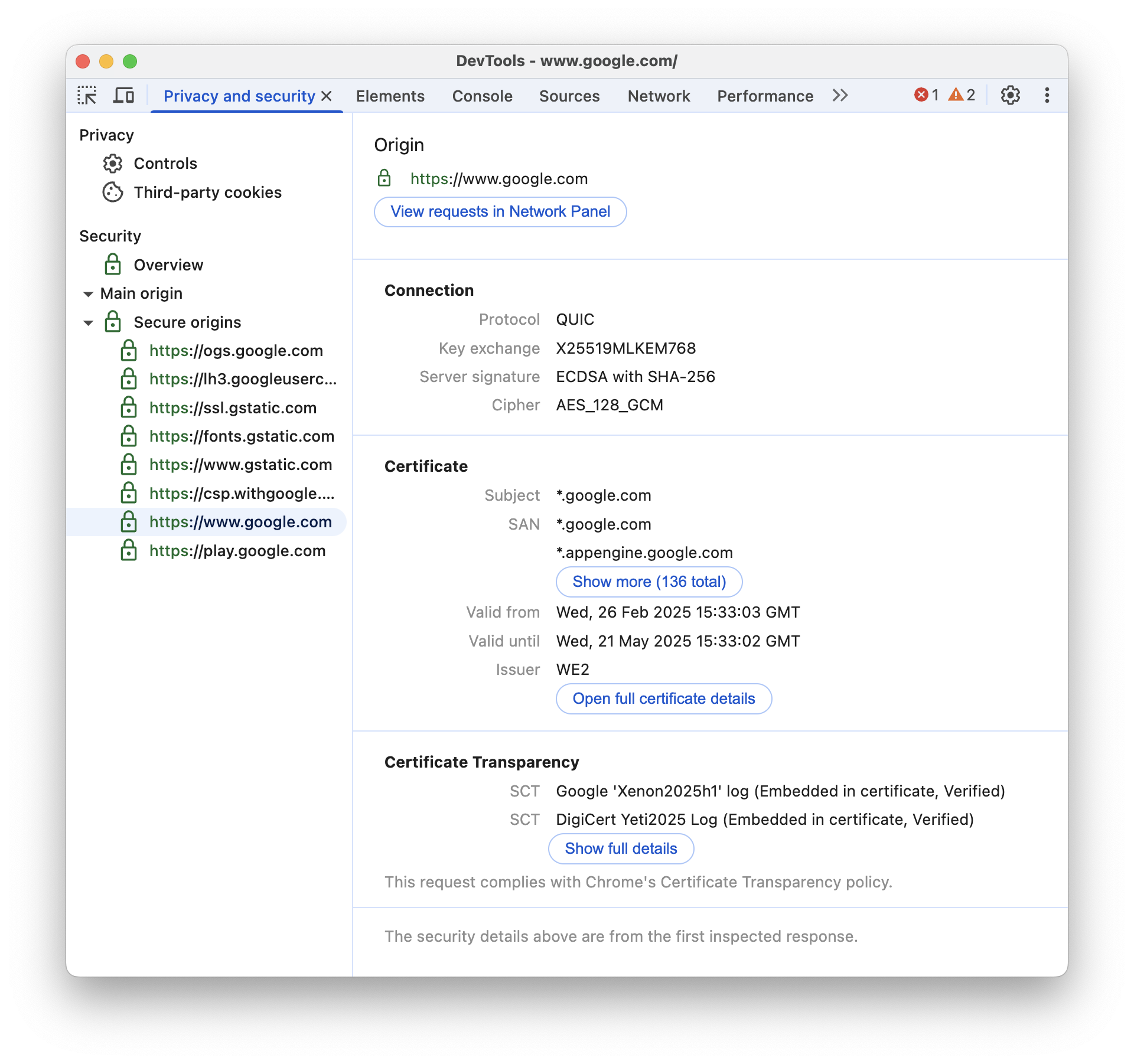Click View requests in Network Panel
The width and height of the screenshot is (1134, 1064).
(500, 211)
